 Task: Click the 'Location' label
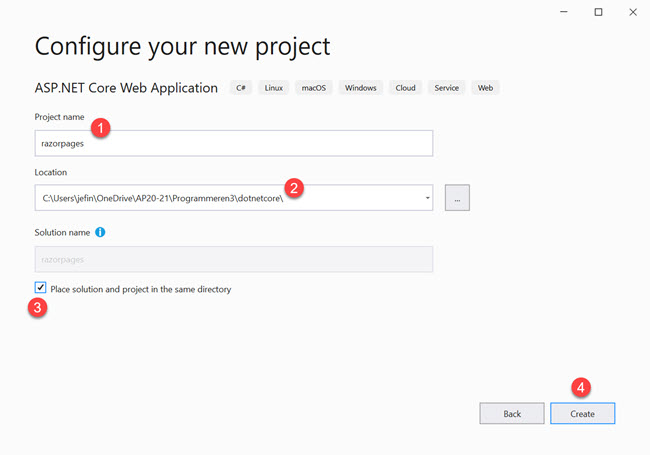(51, 172)
